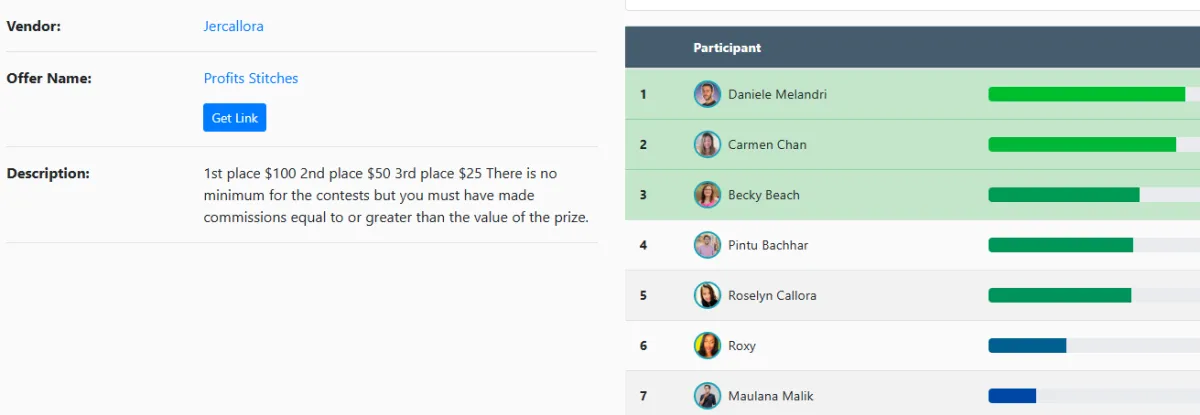The height and width of the screenshot is (415, 1200).
Task: Click the Get Link button
Action: click(x=235, y=118)
